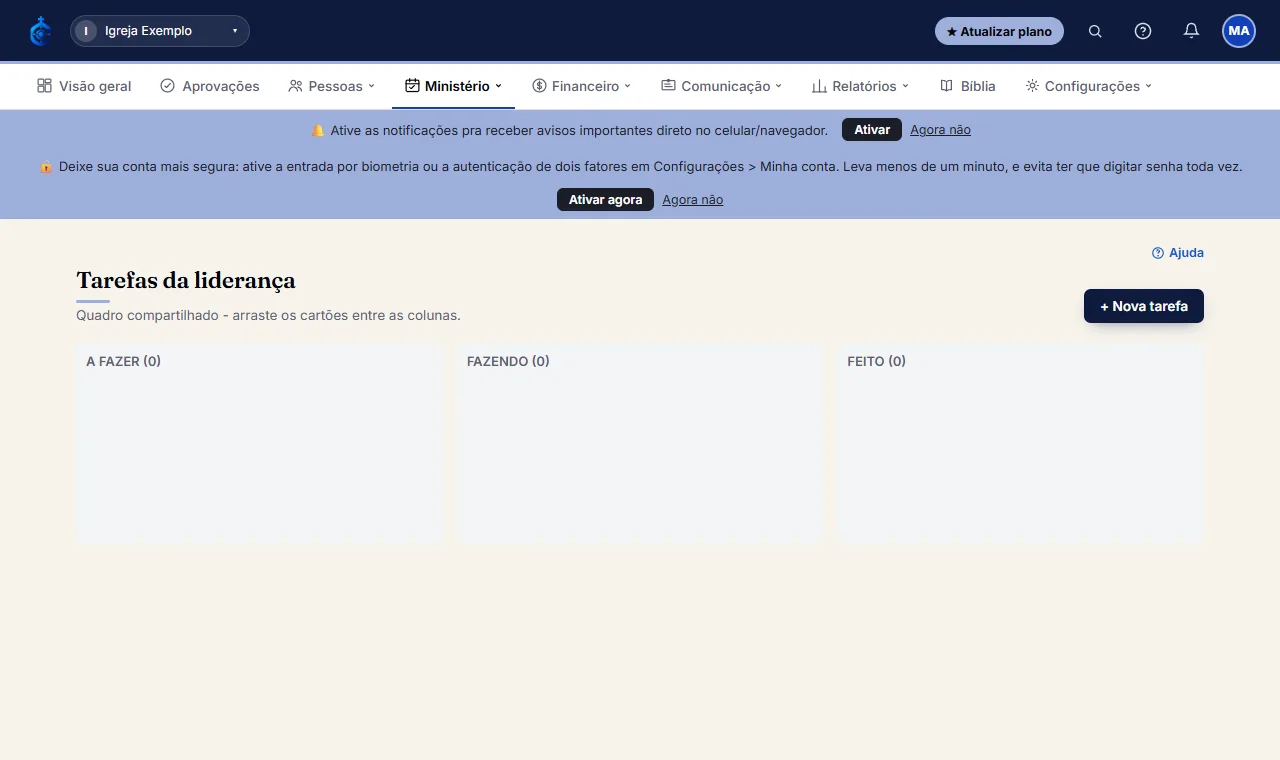
Task: Click the Atualizar plano button
Action: click(999, 31)
